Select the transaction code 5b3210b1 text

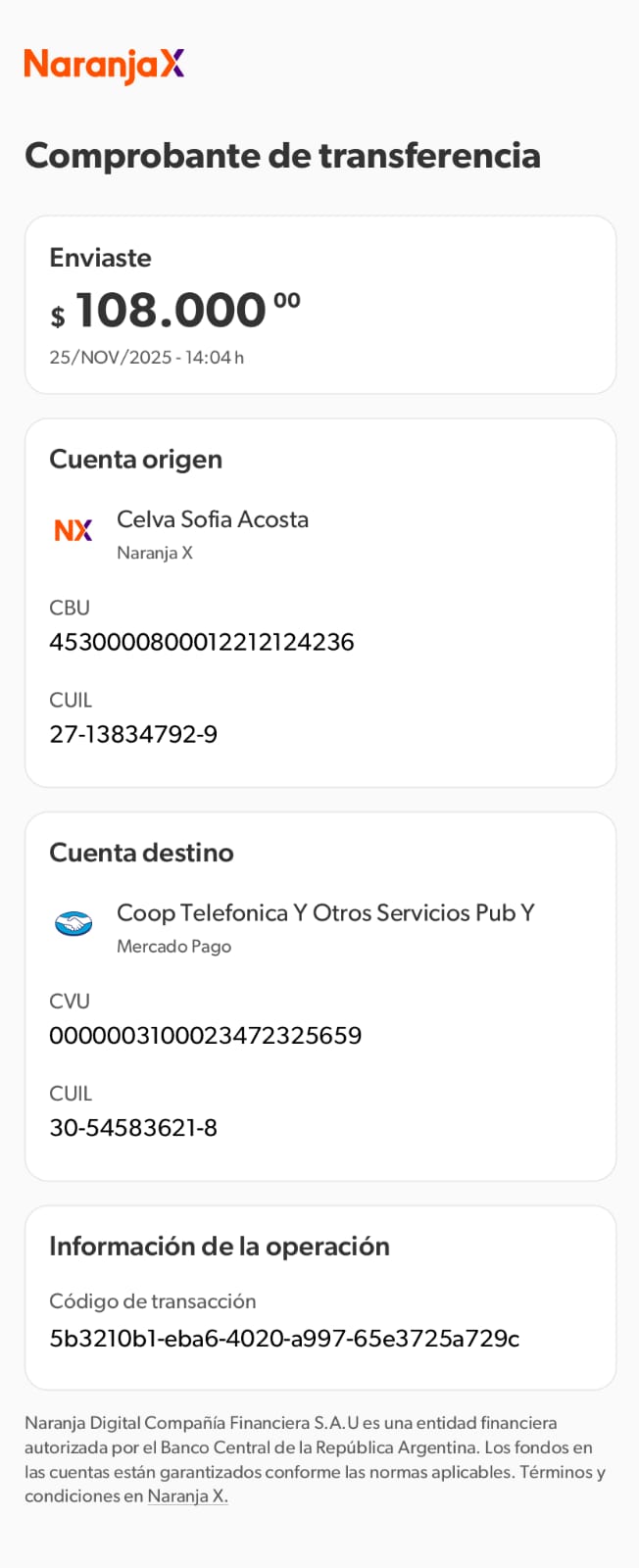tap(284, 1338)
